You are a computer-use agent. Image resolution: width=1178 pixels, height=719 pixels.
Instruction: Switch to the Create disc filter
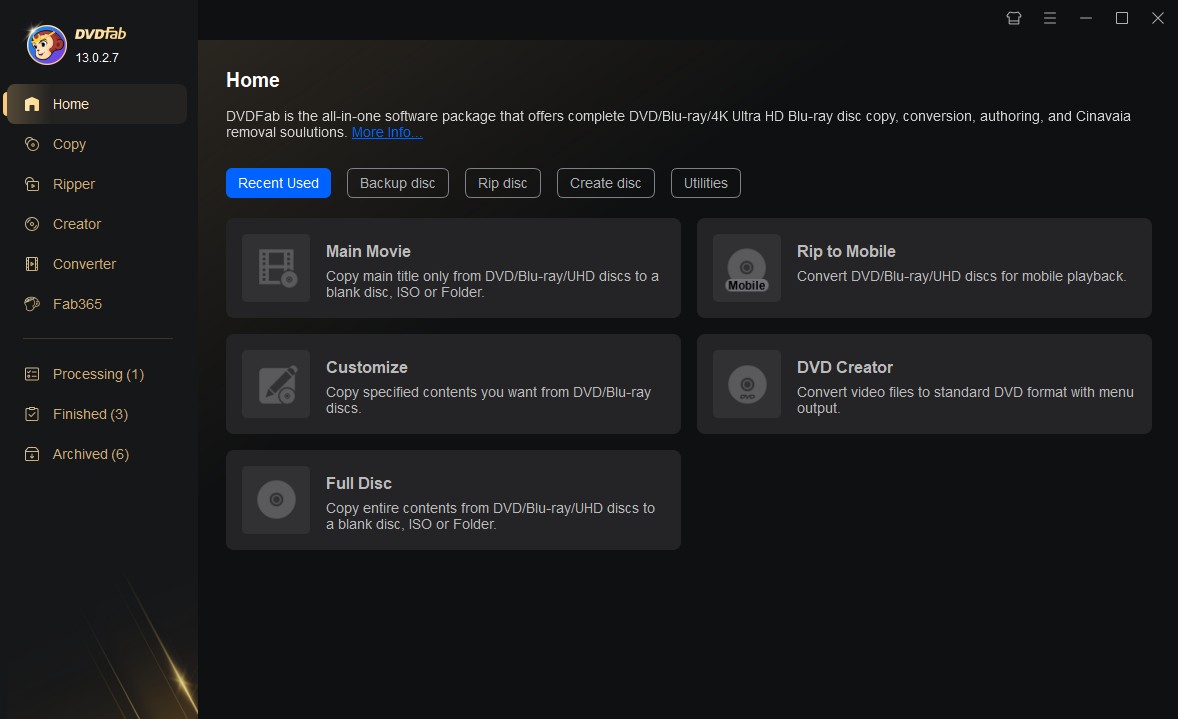tap(606, 183)
